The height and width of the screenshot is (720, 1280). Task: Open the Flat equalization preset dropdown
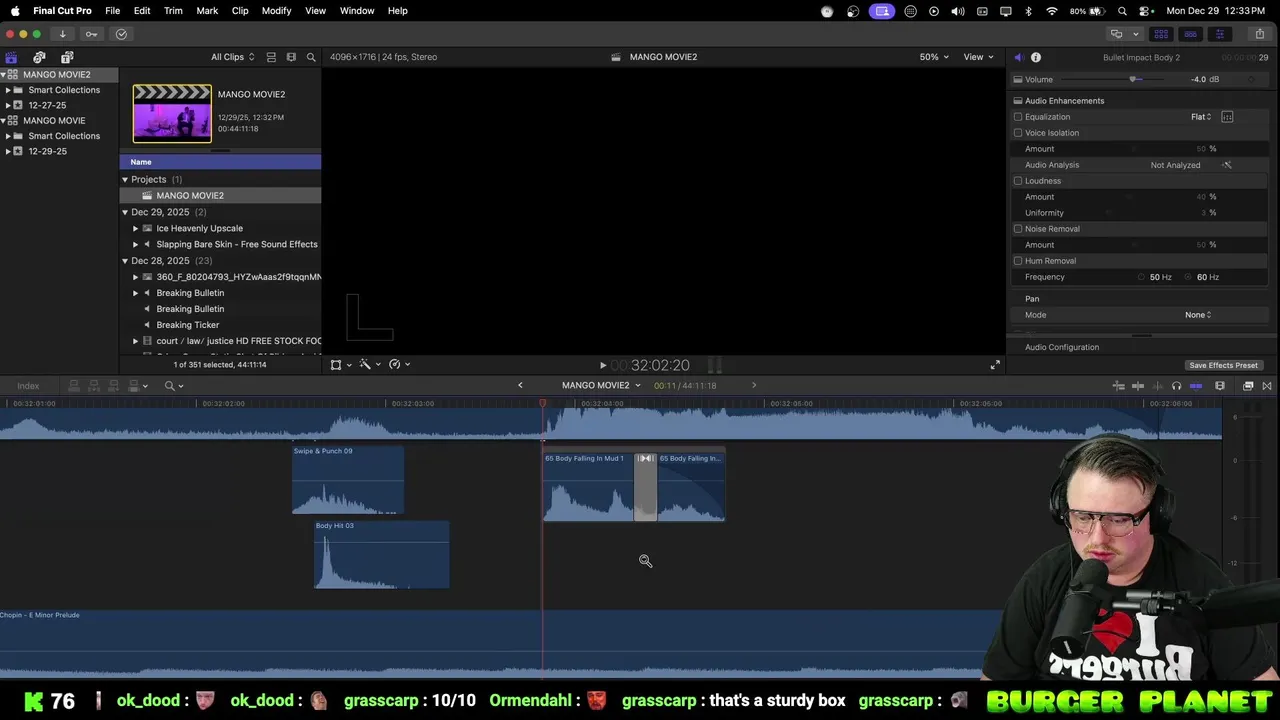[x=1201, y=117]
